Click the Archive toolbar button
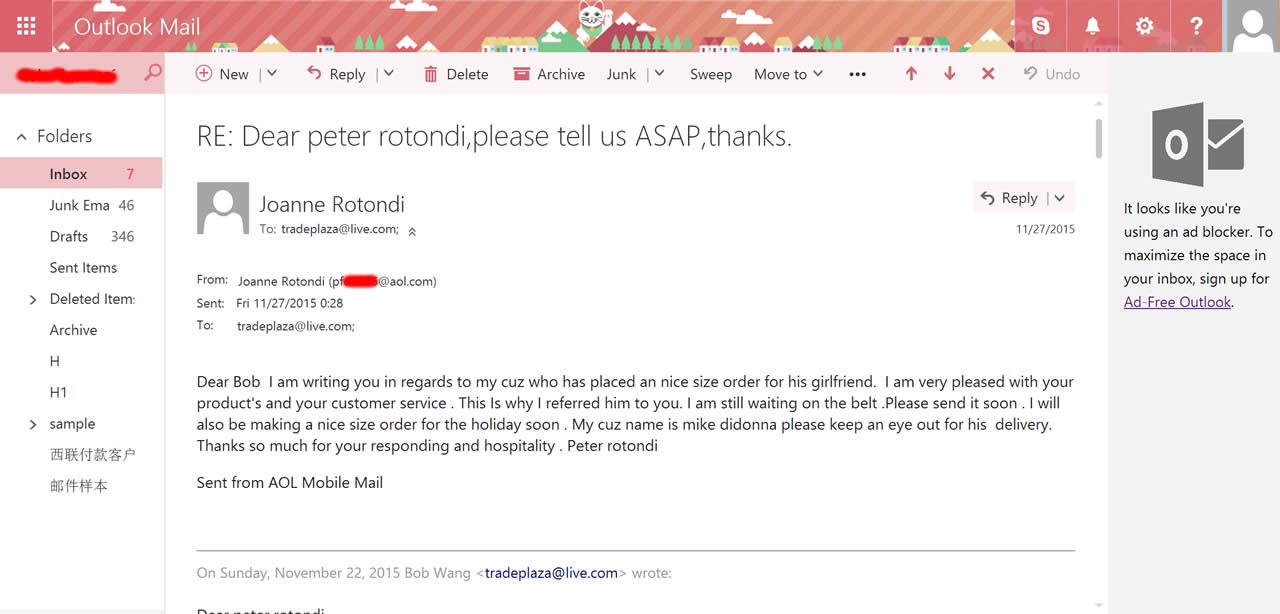 pyautogui.click(x=549, y=74)
